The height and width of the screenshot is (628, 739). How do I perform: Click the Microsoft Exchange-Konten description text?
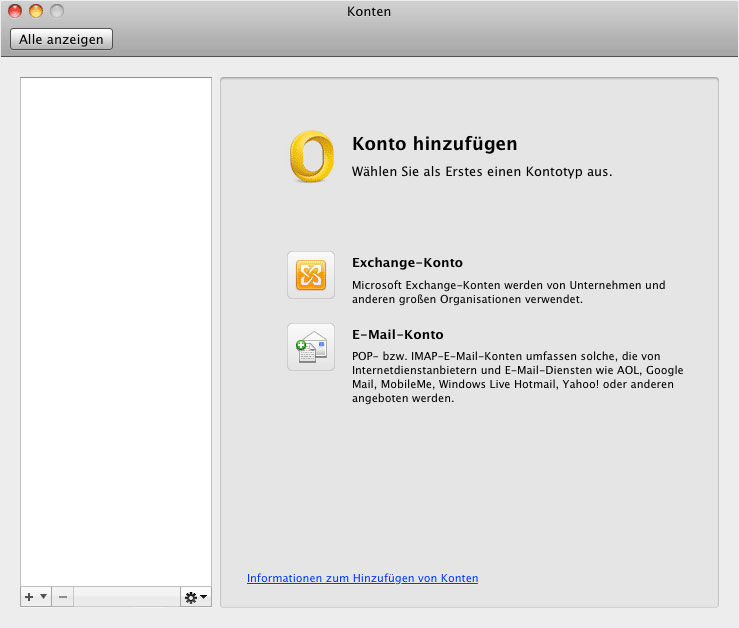[509, 292]
